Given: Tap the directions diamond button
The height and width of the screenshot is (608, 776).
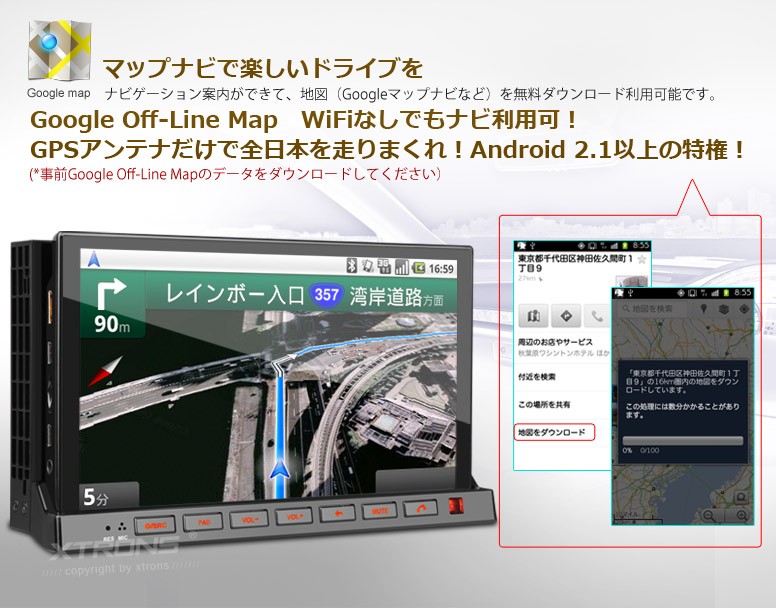Looking at the screenshot, I should tap(566, 316).
